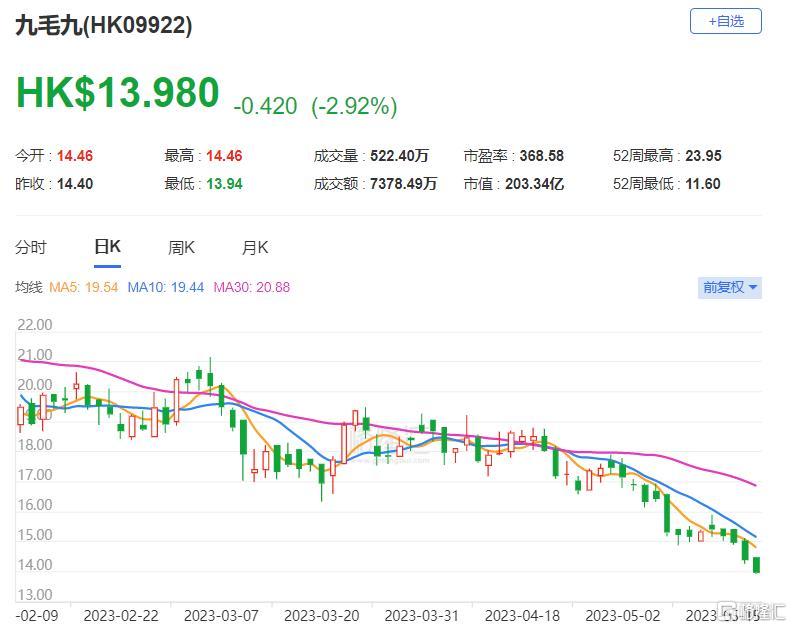This screenshot has width=792, height=628.
Task: Click the last green candlestick near 14.00
Action: [756, 565]
